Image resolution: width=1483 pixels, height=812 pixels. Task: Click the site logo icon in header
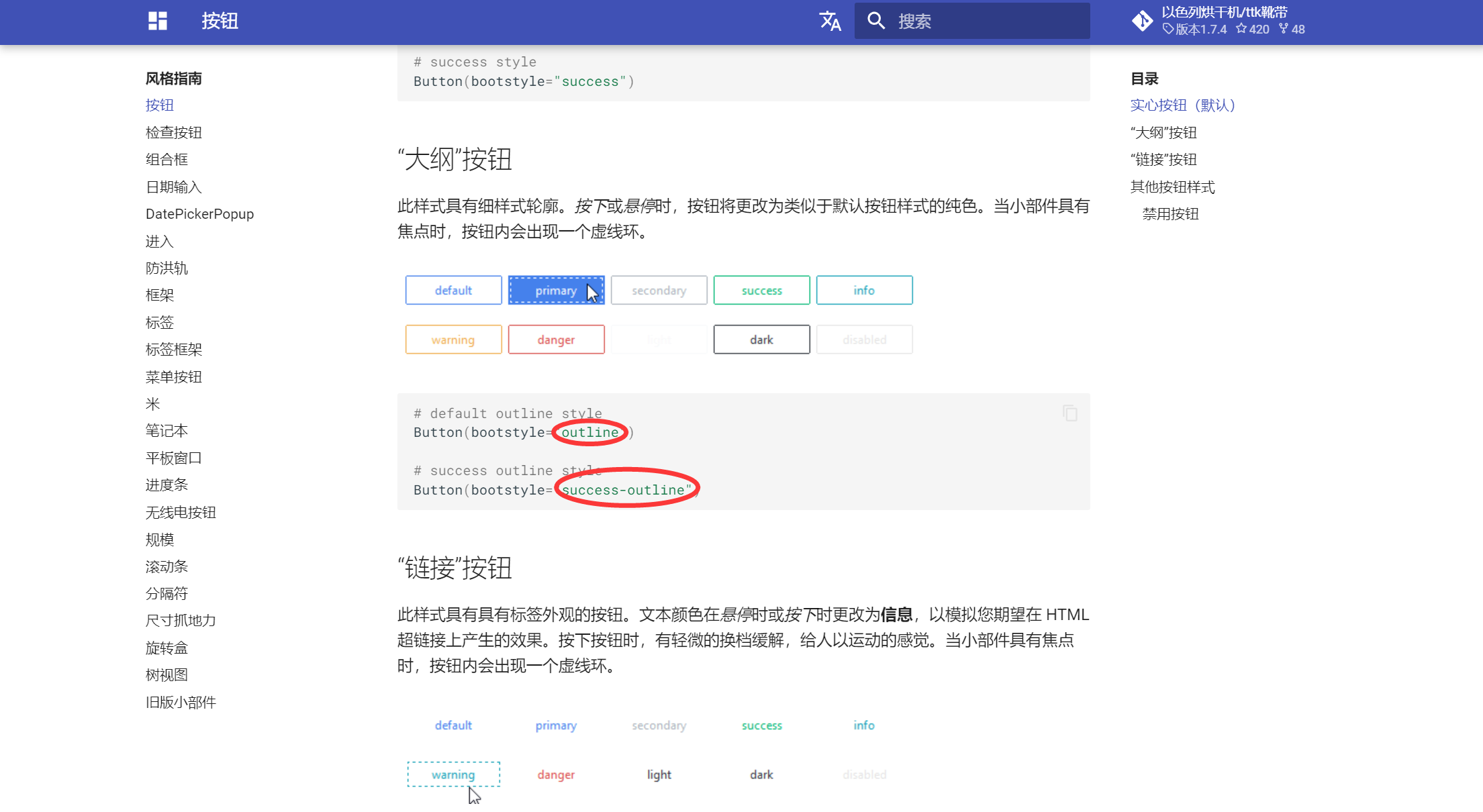pos(158,21)
